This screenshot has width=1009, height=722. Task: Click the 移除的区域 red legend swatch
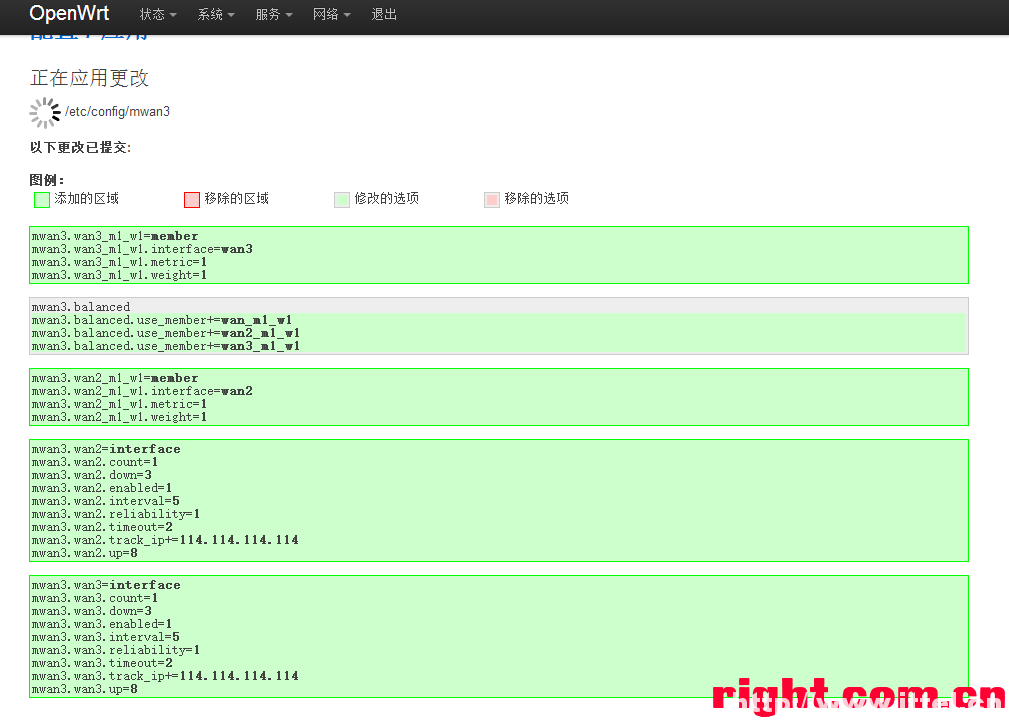tap(192, 199)
